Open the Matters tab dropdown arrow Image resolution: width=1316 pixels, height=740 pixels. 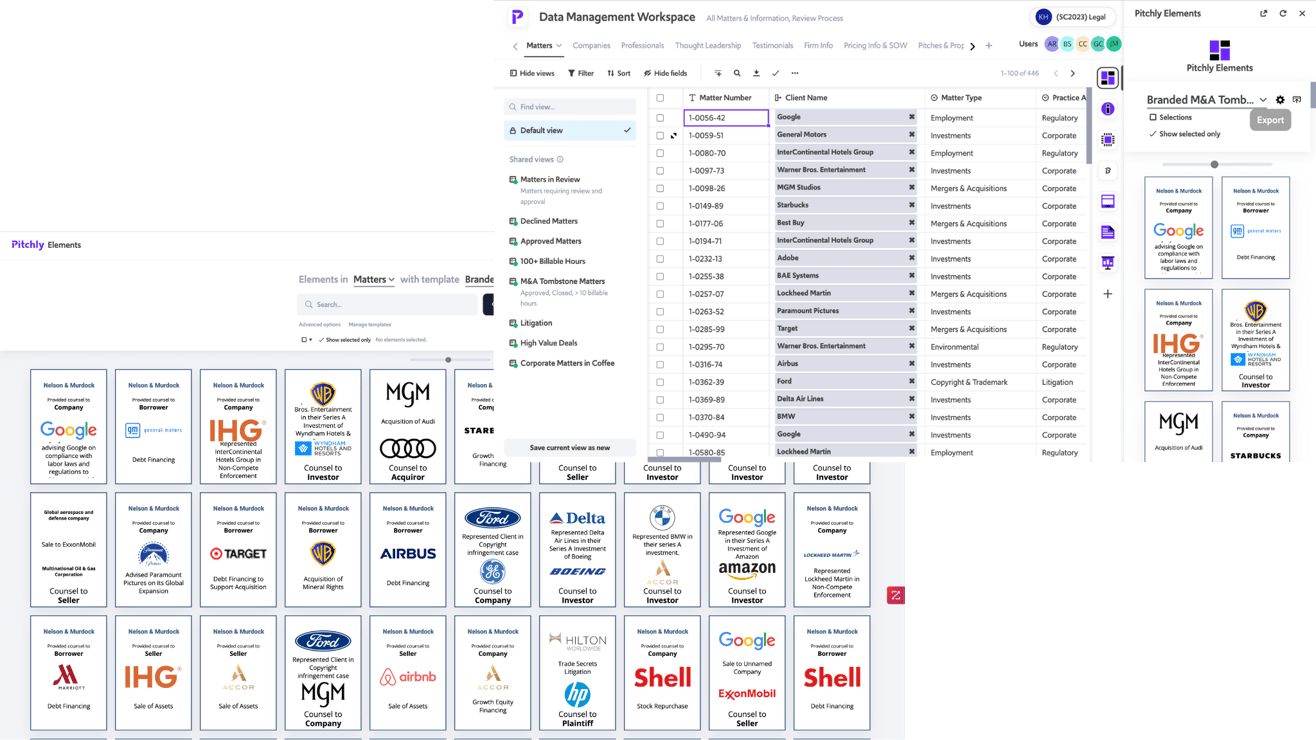tap(559, 46)
